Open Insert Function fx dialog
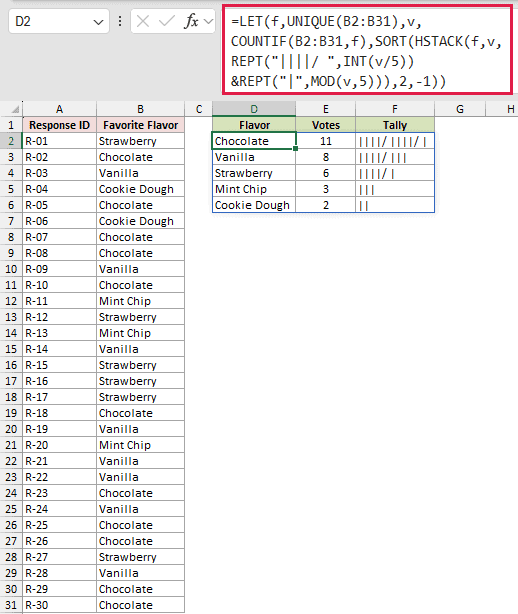518x614 pixels. click(191, 21)
